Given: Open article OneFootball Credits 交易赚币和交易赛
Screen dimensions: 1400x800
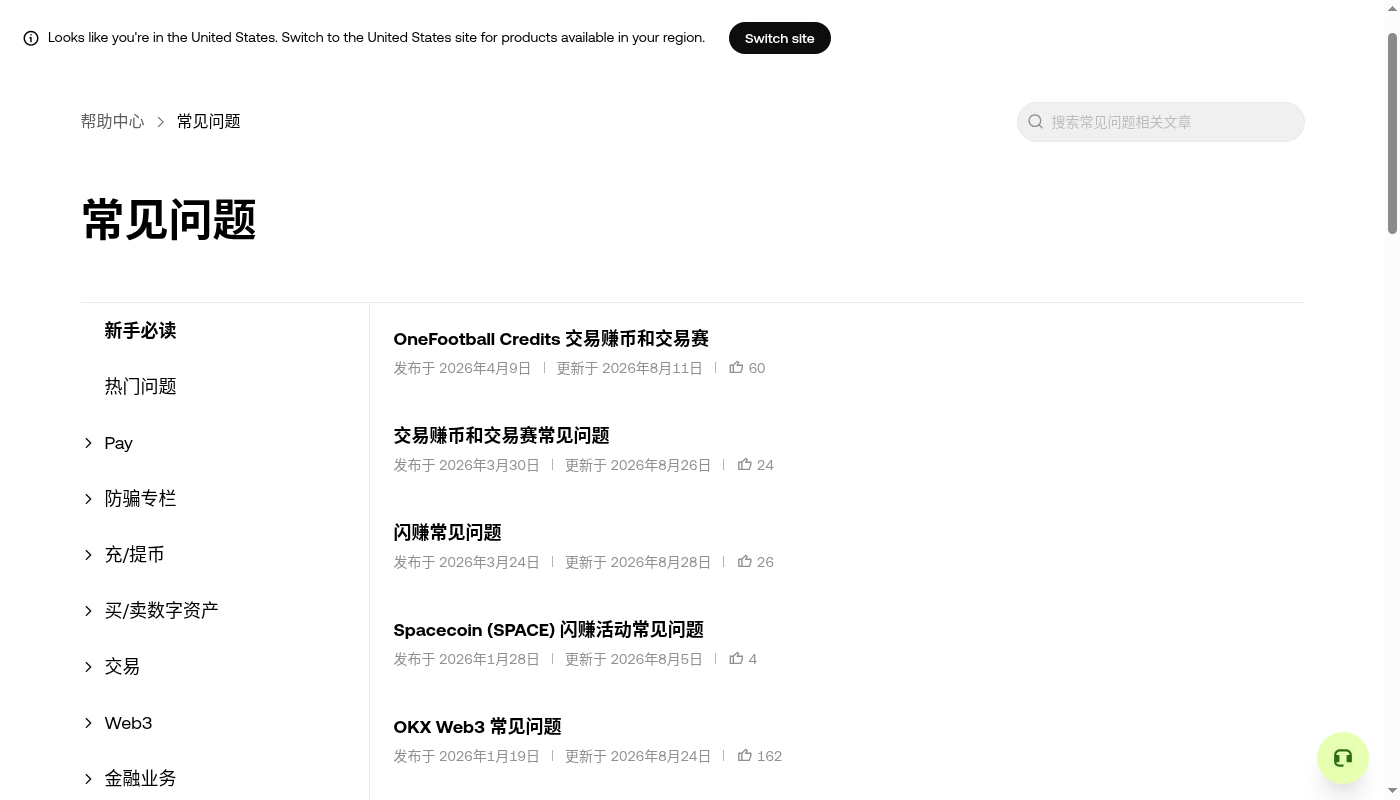Looking at the screenshot, I should point(551,338).
